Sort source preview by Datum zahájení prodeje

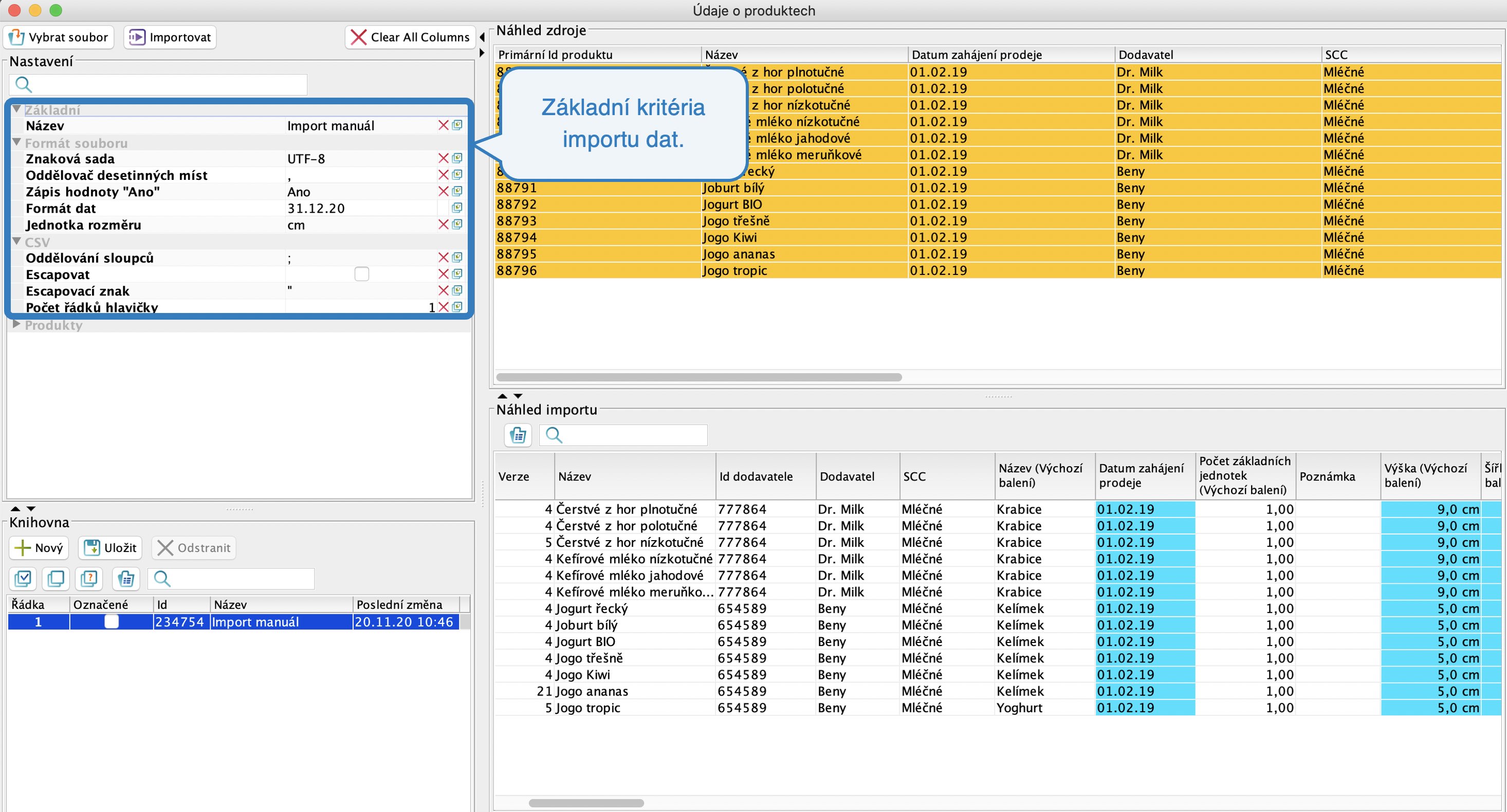pos(1011,55)
